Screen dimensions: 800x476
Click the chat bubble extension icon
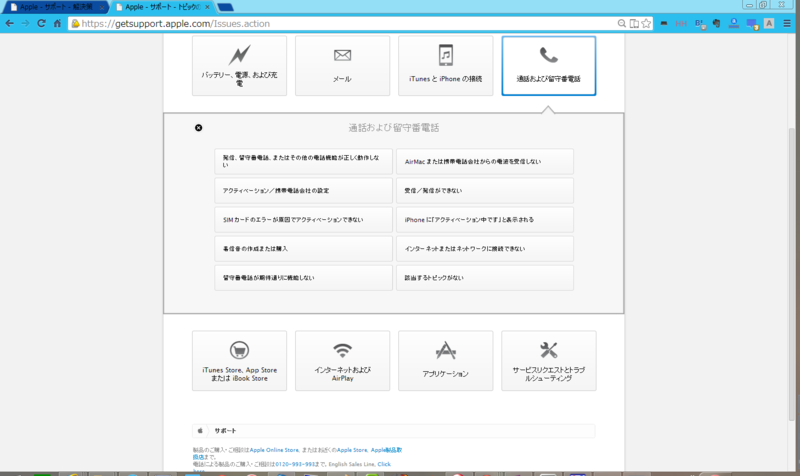tap(752, 24)
